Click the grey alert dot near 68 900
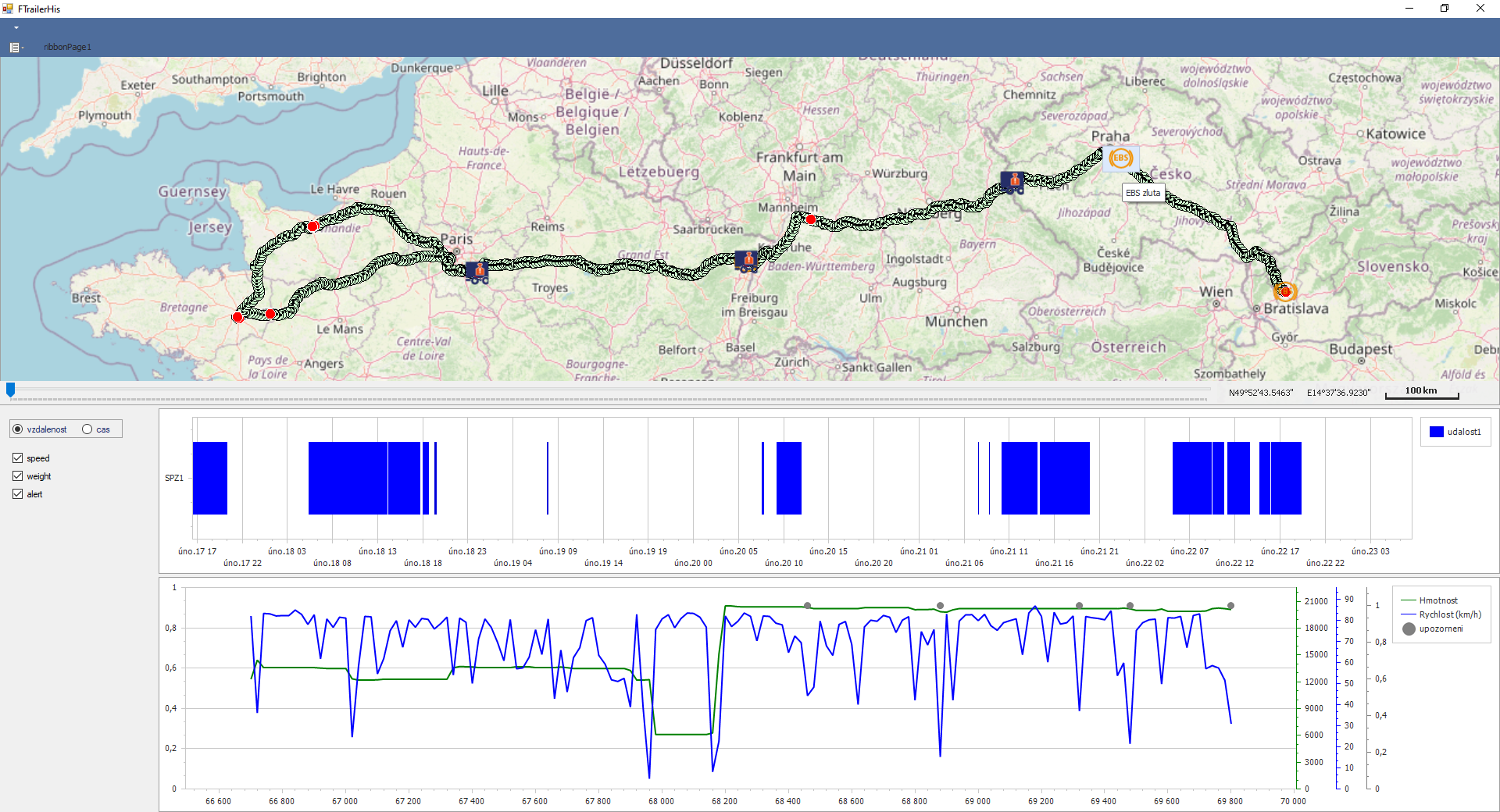 pyautogui.click(x=941, y=606)
